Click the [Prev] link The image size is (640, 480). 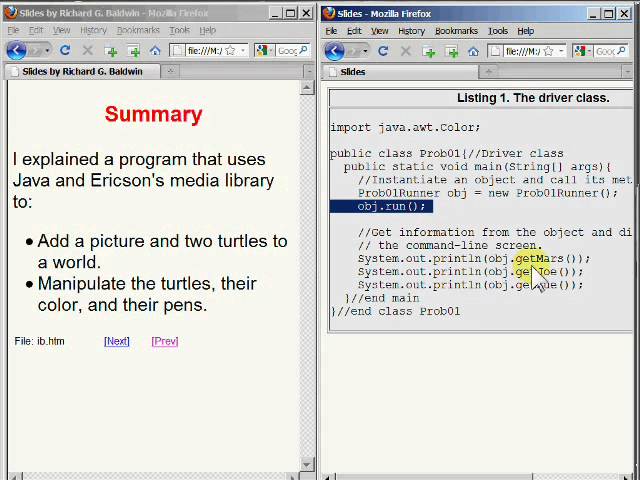pyautogui.click(x=165, y=341)
